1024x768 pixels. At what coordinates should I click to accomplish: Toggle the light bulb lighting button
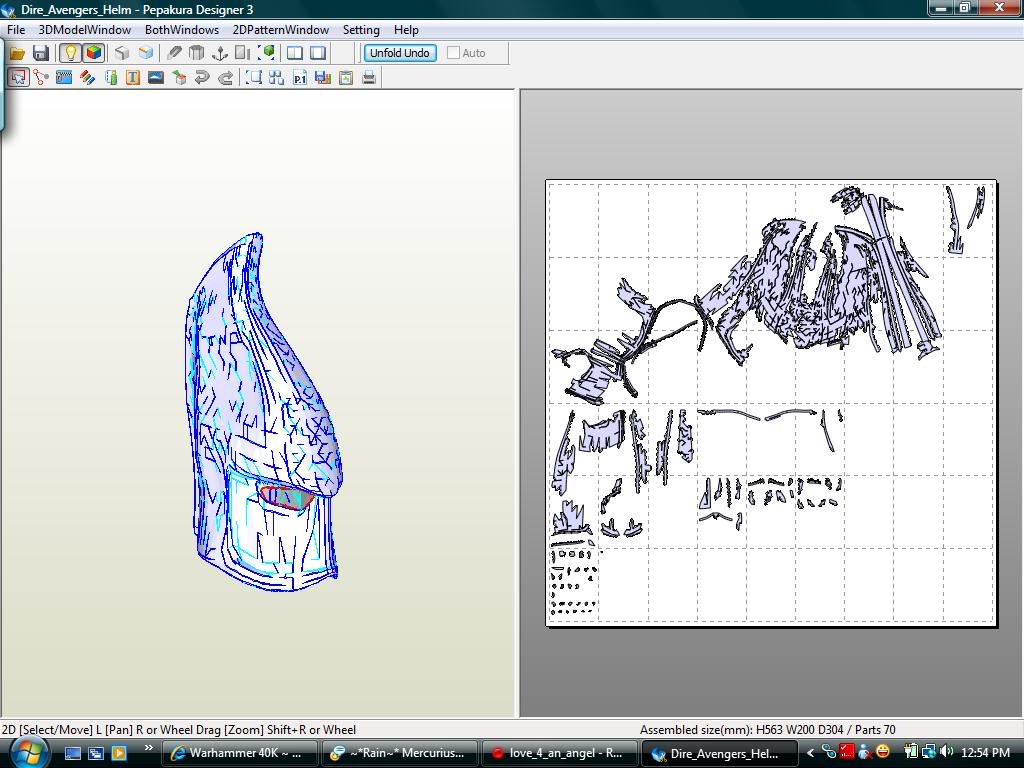point(70,53)
